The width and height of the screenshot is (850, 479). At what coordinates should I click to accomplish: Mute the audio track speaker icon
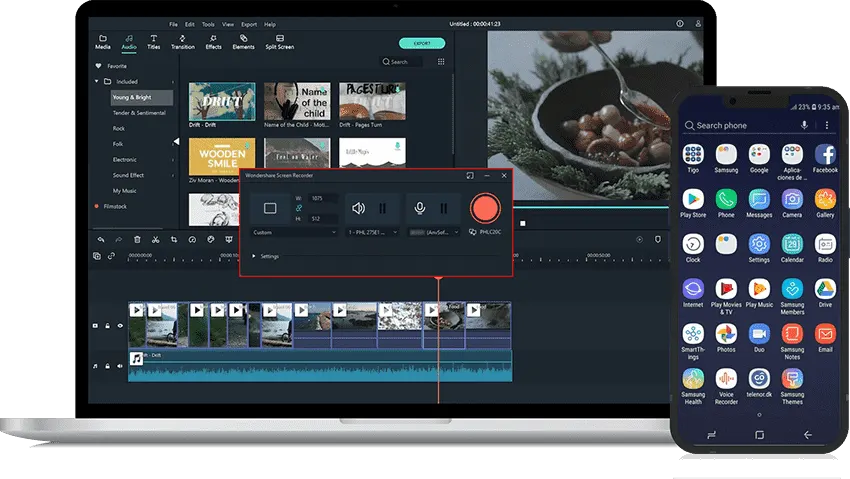(120, 366)
